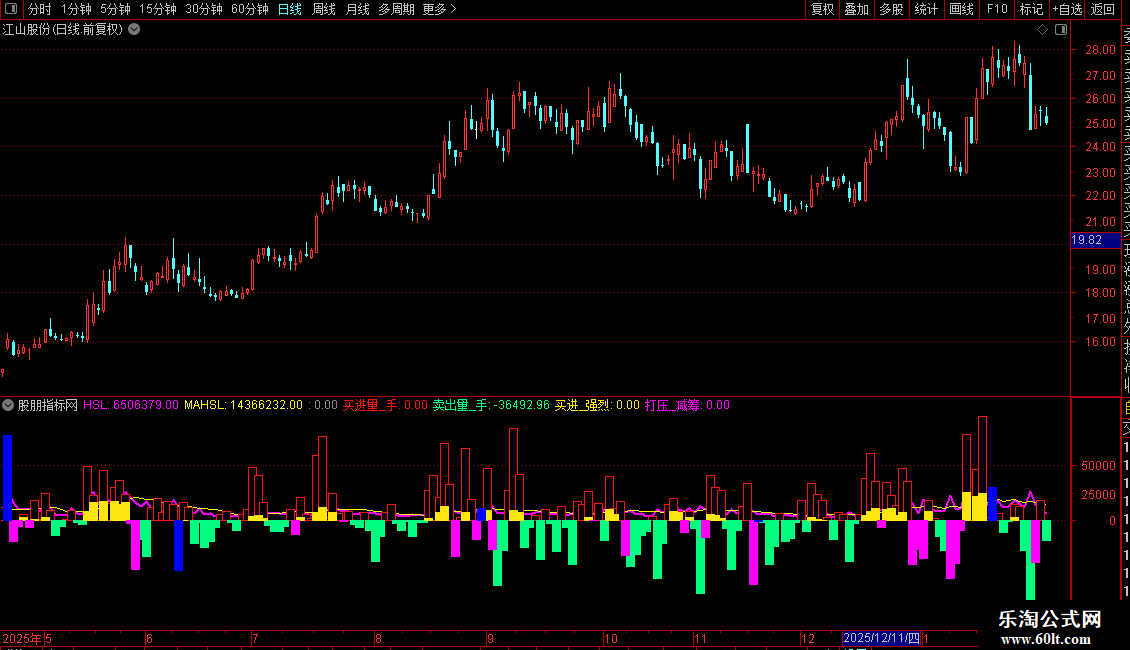Toggle the right info panel icon

coord(1061,30)
